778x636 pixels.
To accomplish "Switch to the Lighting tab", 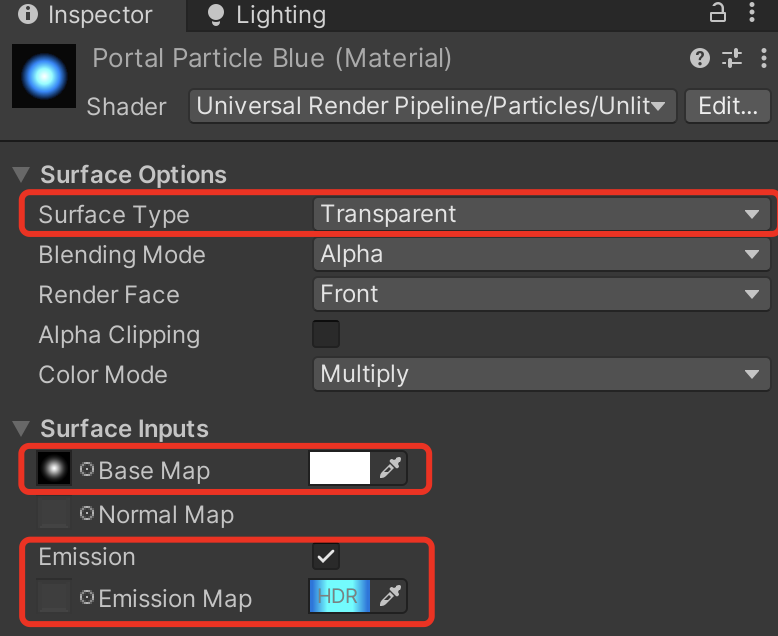I will pyautogui.click(x=268, y=15).
